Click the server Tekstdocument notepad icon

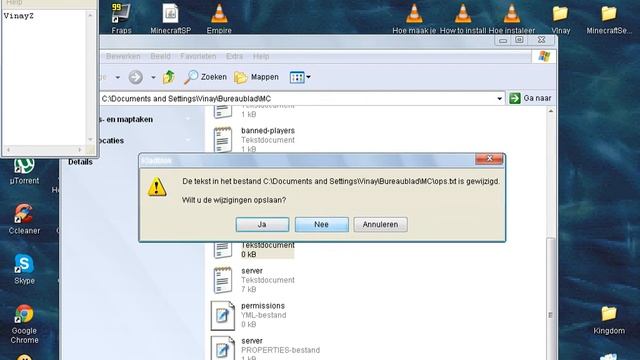tap(222, 280)
